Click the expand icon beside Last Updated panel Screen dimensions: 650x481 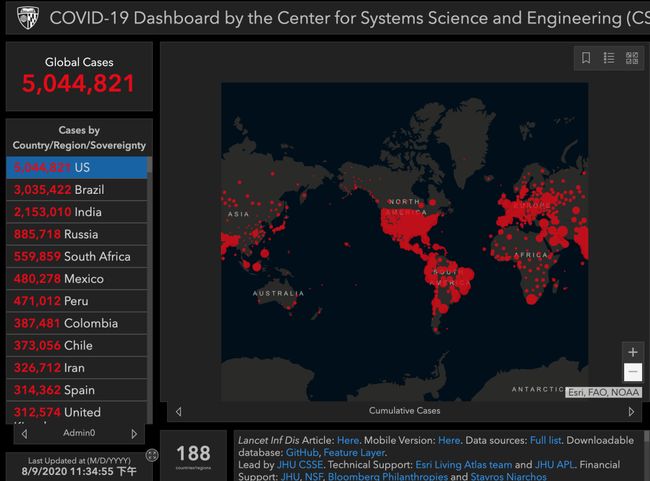(152, 455)
